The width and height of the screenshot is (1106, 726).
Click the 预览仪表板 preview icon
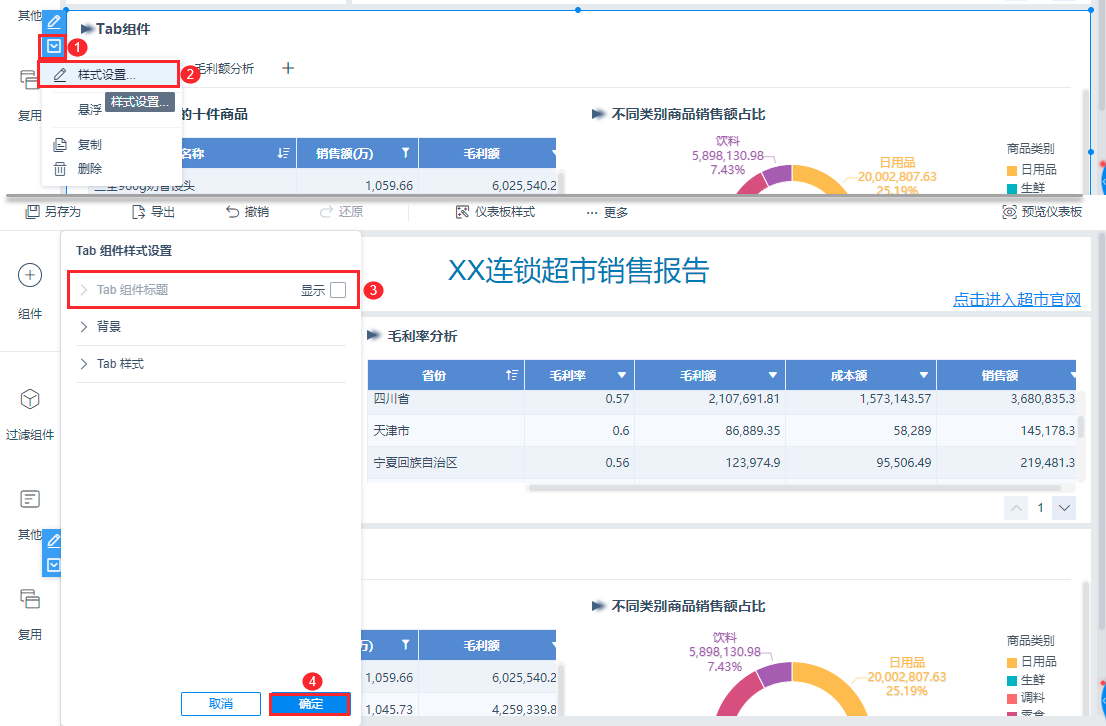click(x=1009, y=212)
